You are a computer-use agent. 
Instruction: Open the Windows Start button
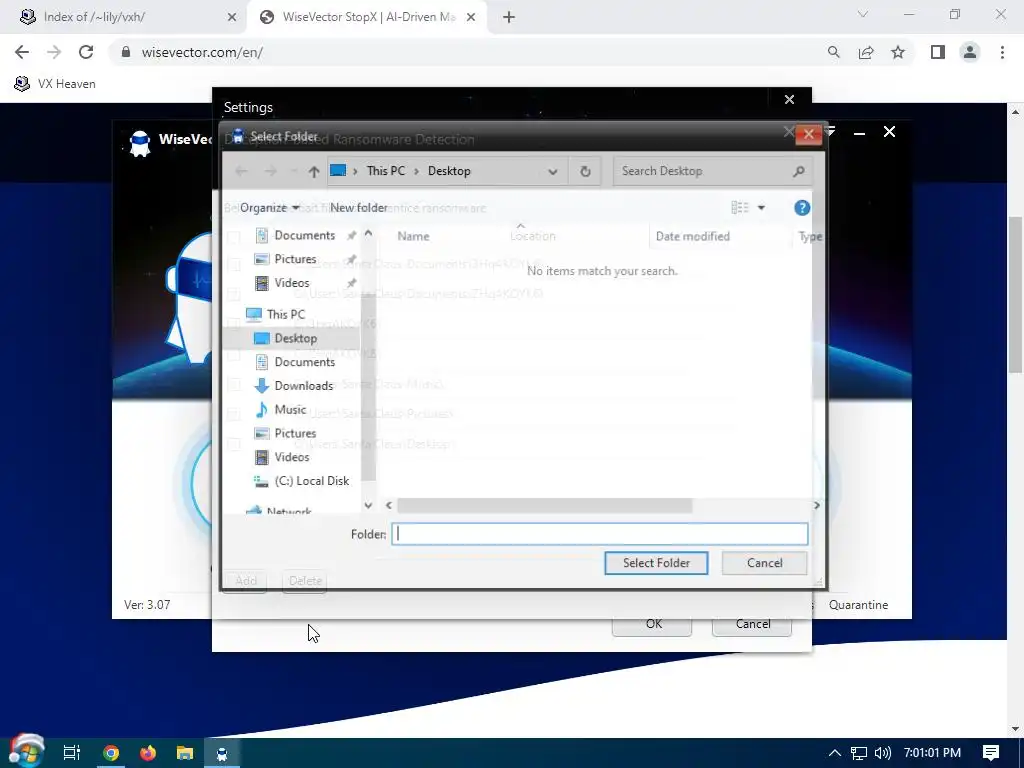[x=26, y=751]
